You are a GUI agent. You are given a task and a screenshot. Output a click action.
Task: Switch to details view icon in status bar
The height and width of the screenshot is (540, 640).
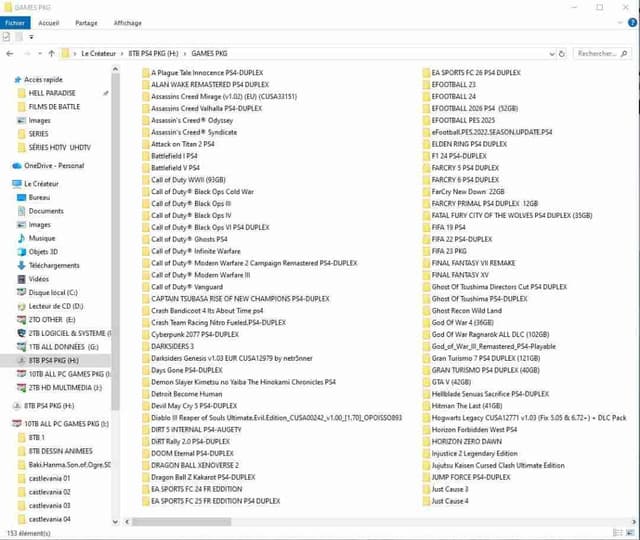(x=618, y=533)
